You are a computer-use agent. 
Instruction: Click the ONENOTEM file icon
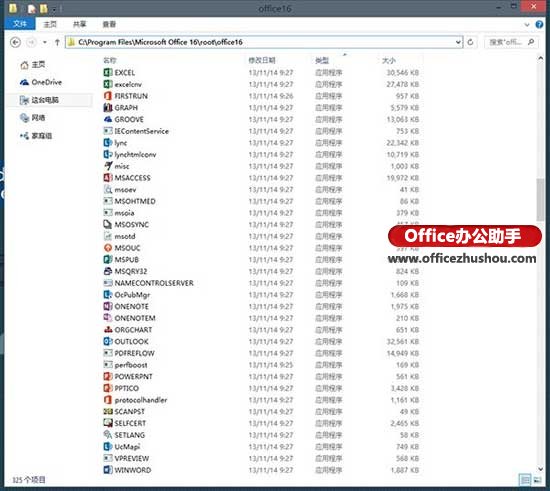pyautogui.click(x=108, y=318)
